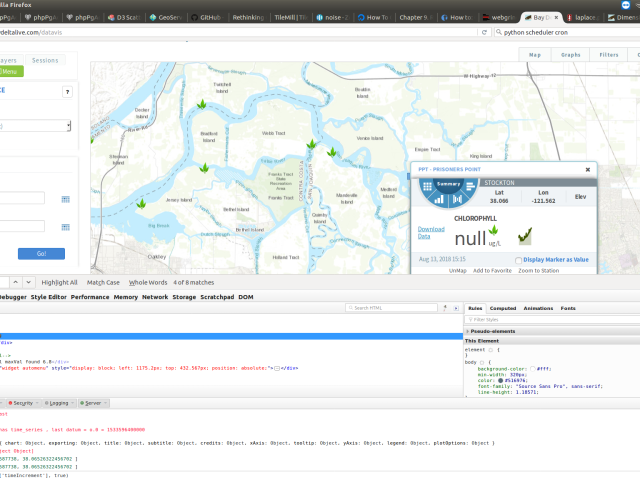640x480 pixels.
Task: Open the Sessions tab in the sidebar
Action: [45, 60]
